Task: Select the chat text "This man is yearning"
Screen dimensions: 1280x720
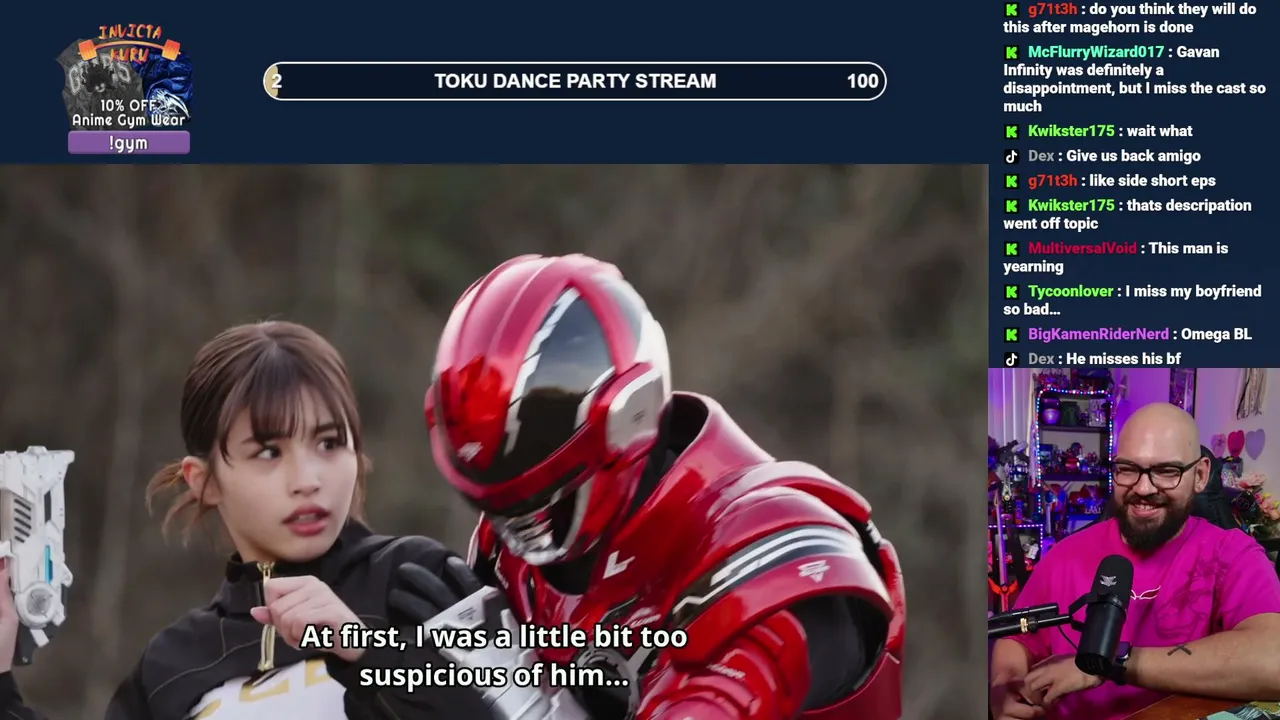Action: click(x=1116, y=258)
